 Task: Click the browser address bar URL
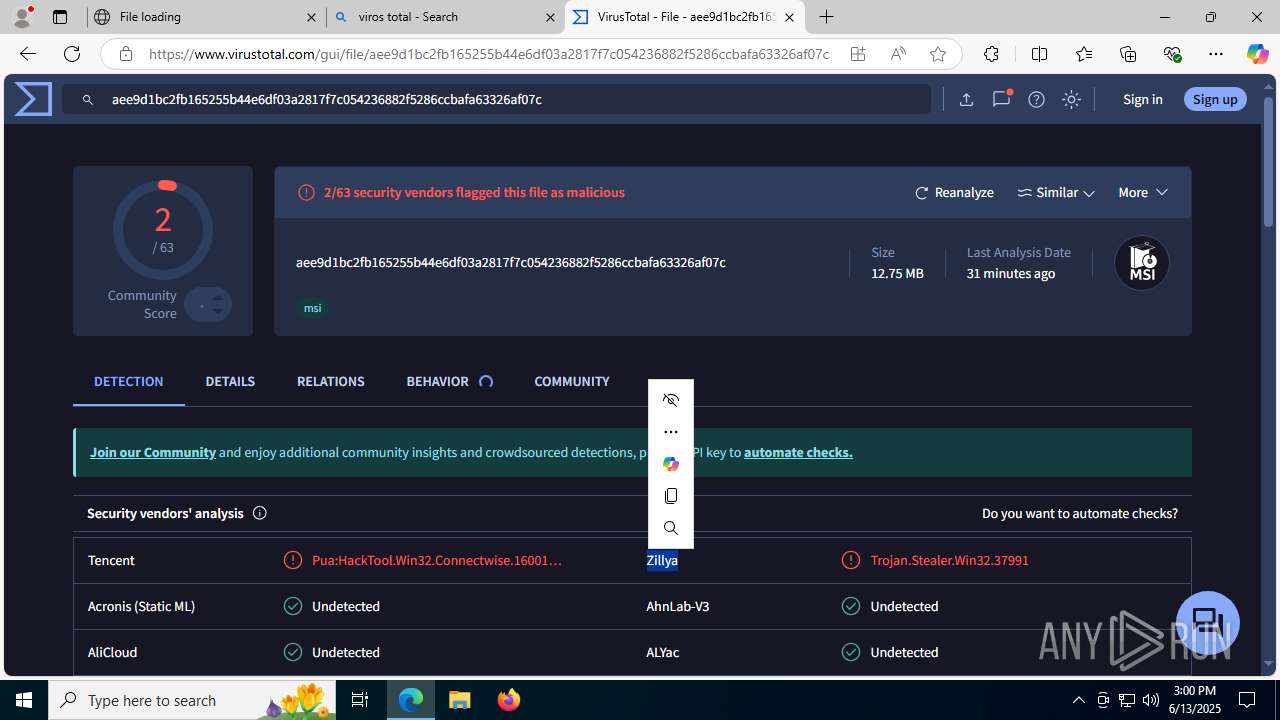point(489,54)
